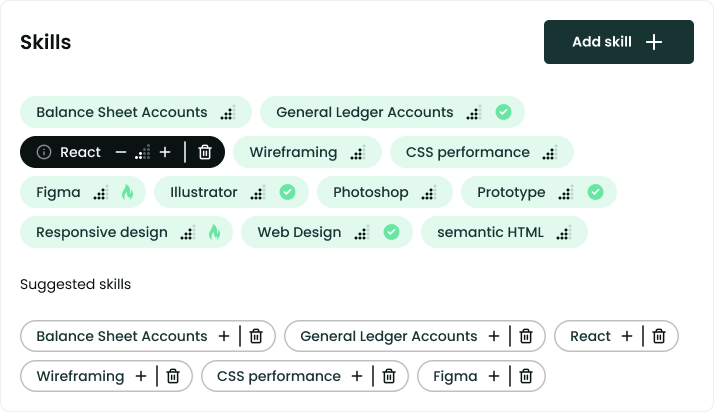Add the suggested Figma skill
Image resolution: width=714 pixels, height=412 pixels.
pos(494,376)
